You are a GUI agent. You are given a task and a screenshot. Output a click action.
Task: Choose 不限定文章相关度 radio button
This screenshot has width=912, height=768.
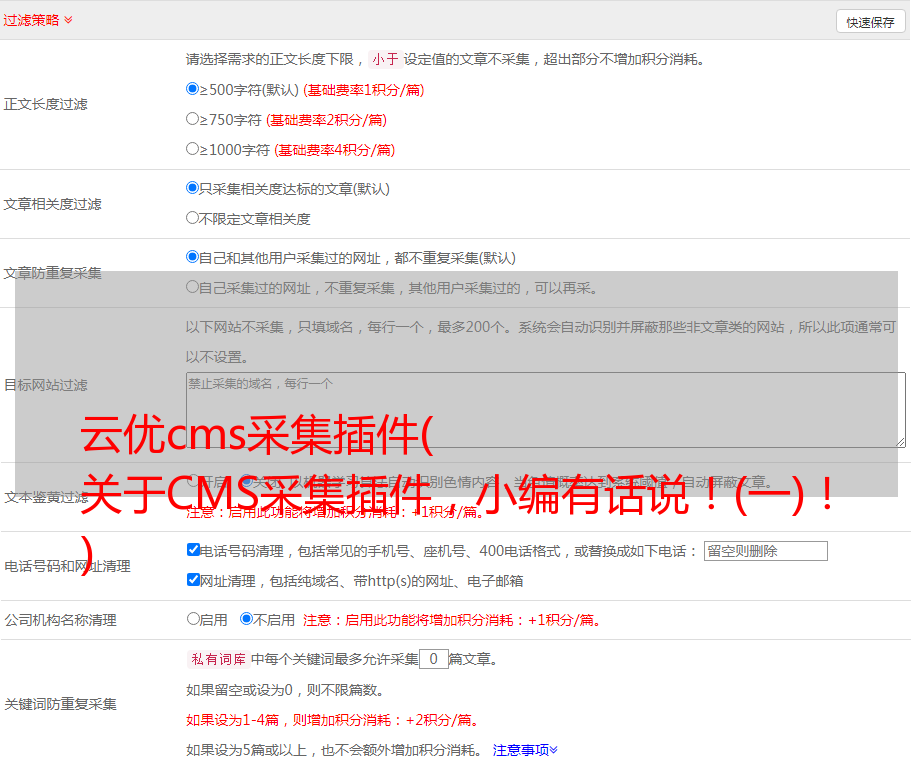point(192,218)
